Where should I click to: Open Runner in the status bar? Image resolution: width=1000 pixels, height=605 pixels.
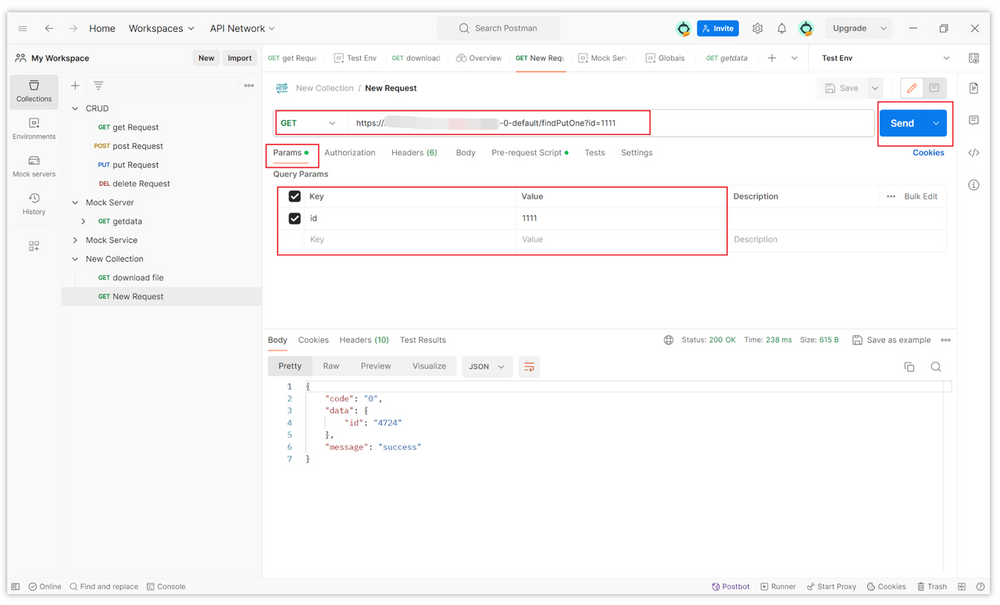pos(778,587)
